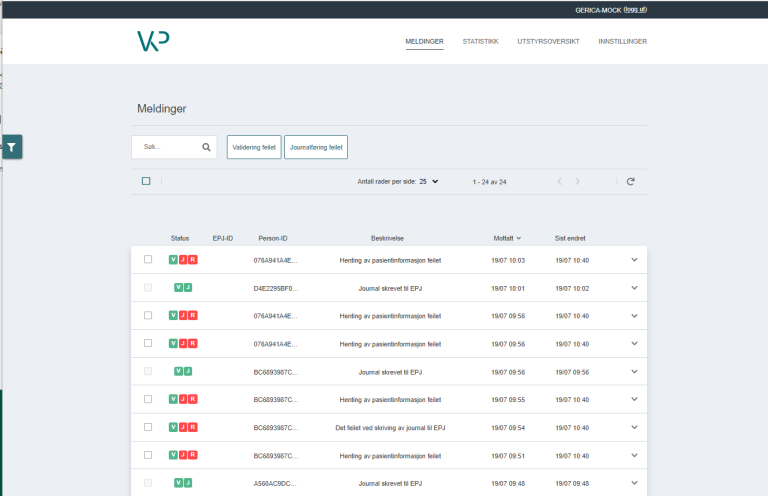Viewport: 768px width, 496px height.
Task: Filter by Validering feilet
Action: [254, 147]
